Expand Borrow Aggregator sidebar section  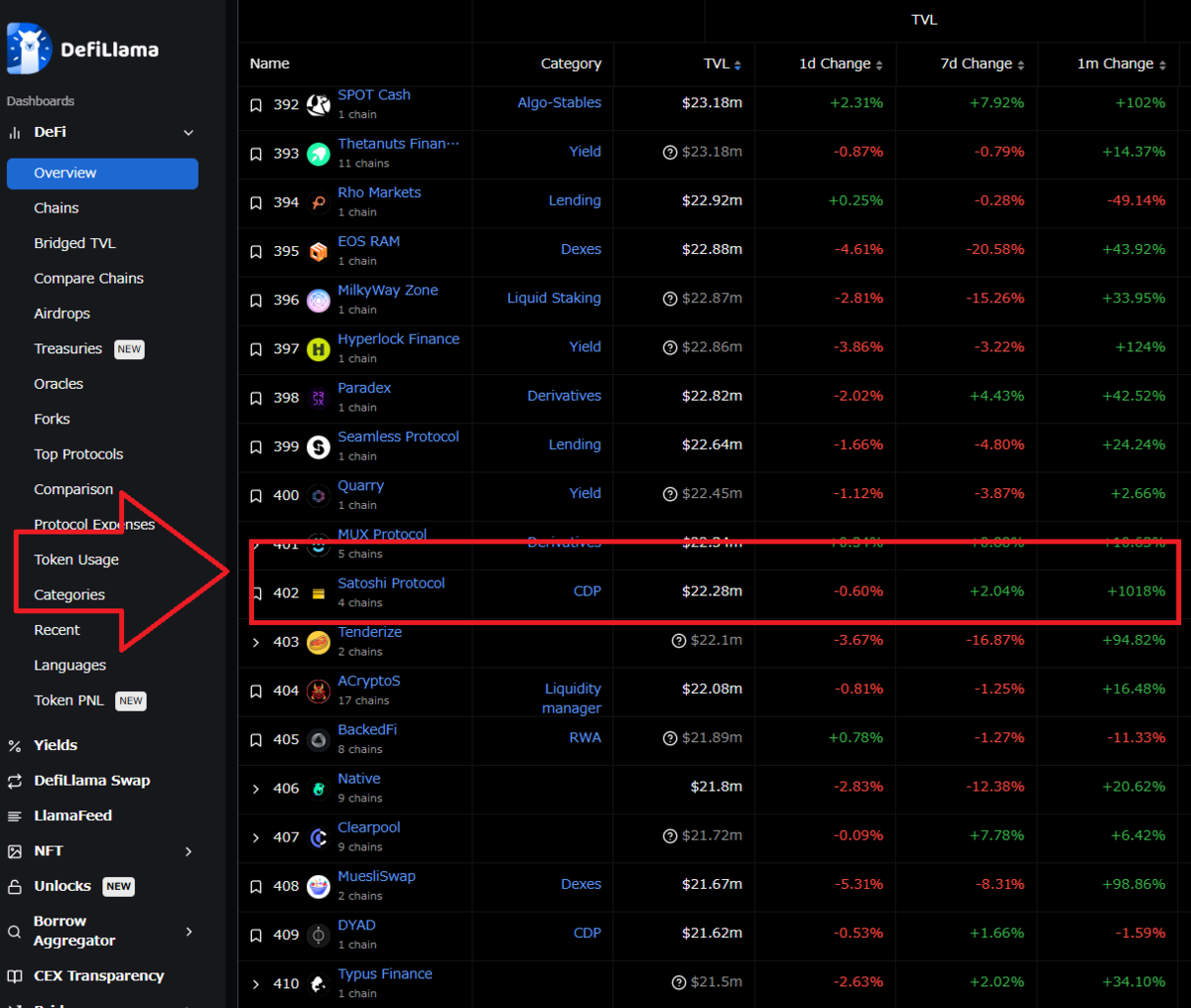tap(189, 931)
